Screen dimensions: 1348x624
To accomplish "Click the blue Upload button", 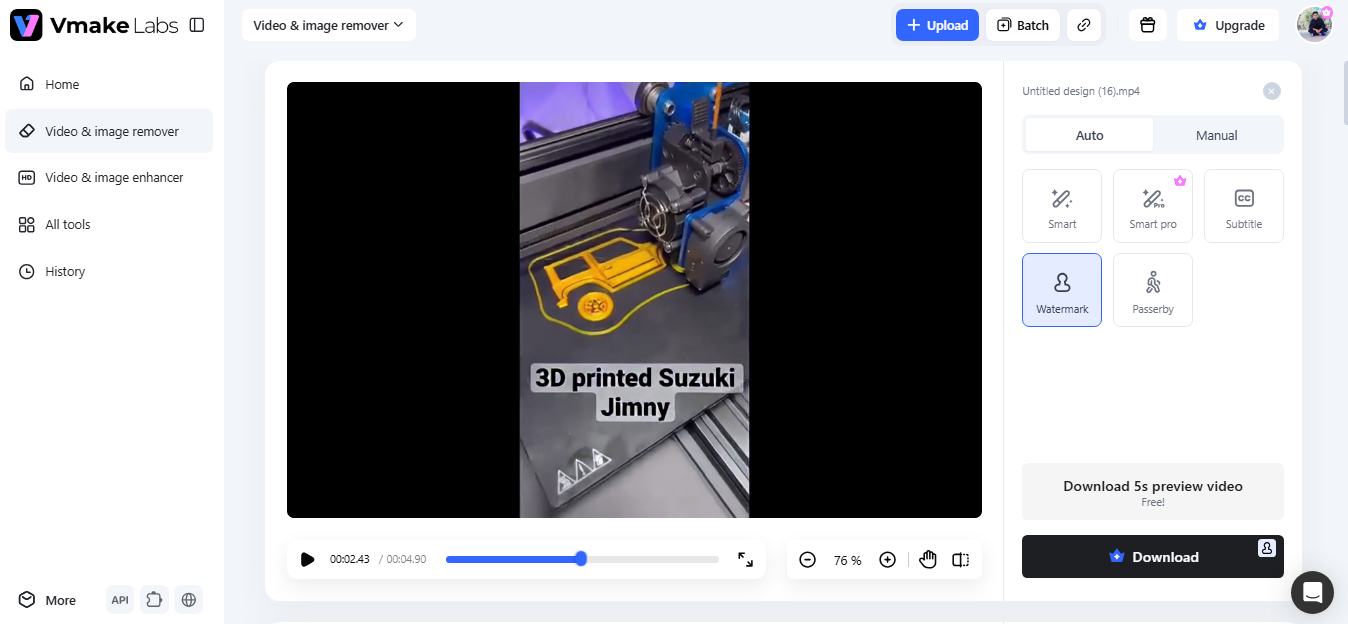I will pyautogui.click(x=937, y=25).
